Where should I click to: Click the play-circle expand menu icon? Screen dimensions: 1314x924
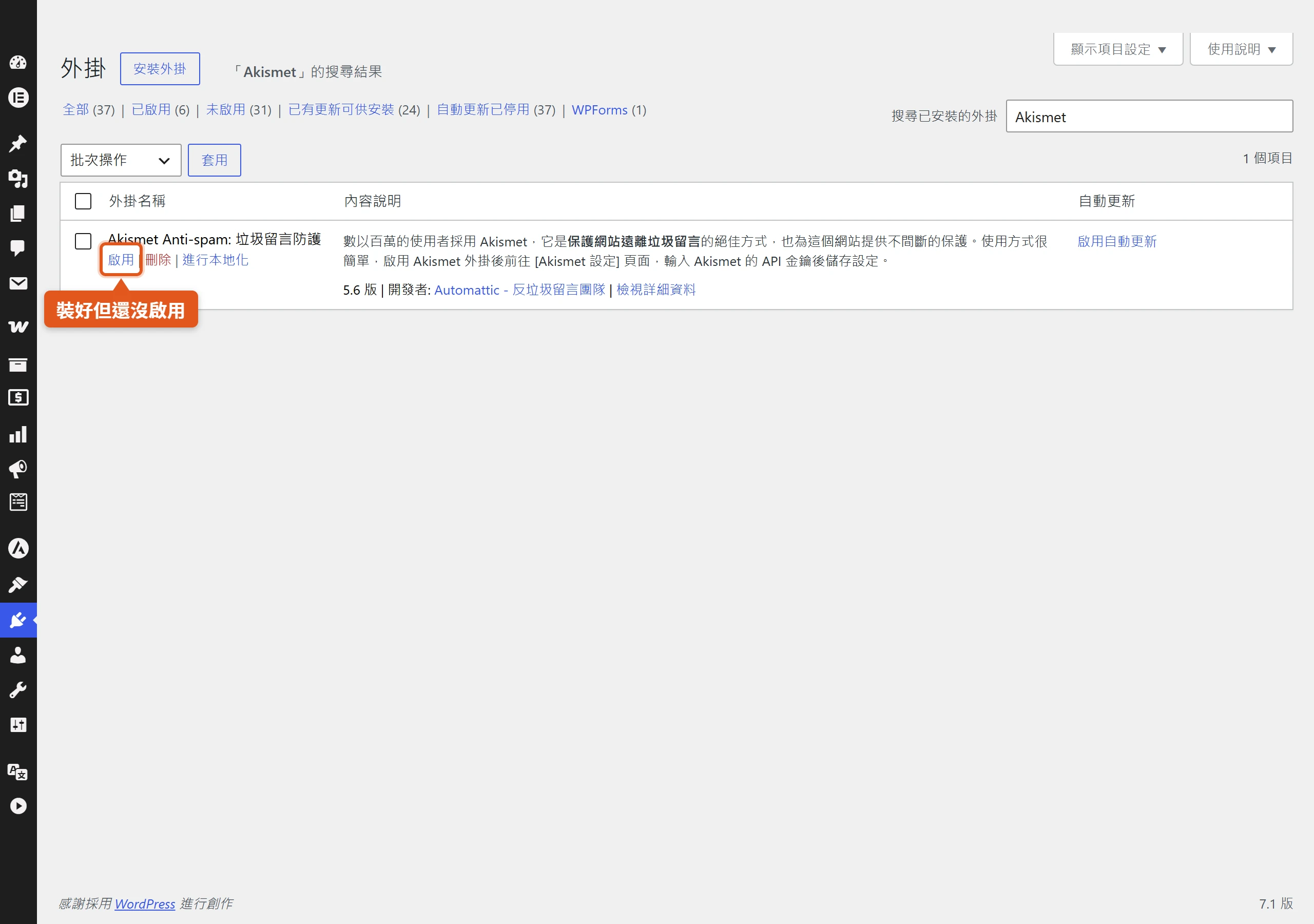pyautogui.click(x=18, y=806)
